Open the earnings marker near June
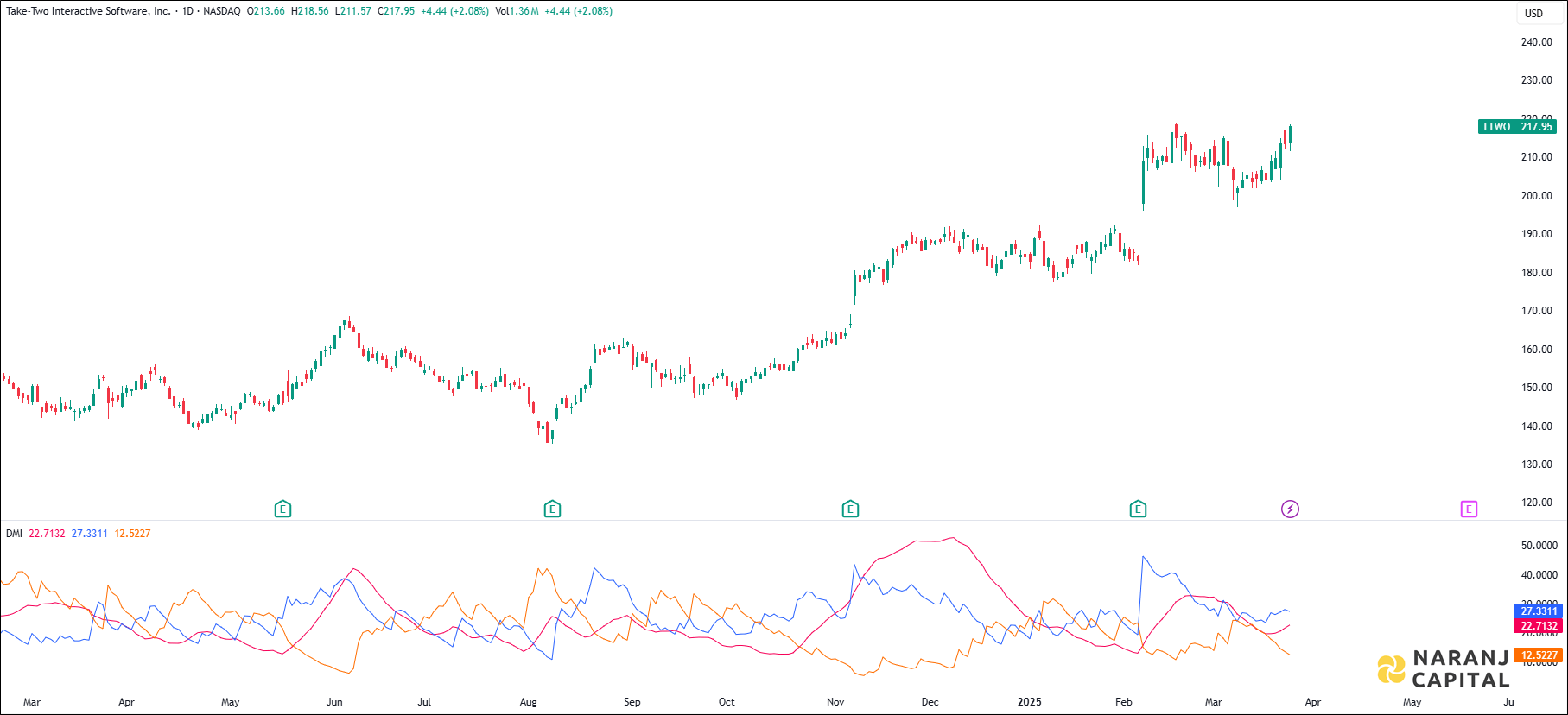Screen dimensions: 1568x715 click(x=282, y=509)
